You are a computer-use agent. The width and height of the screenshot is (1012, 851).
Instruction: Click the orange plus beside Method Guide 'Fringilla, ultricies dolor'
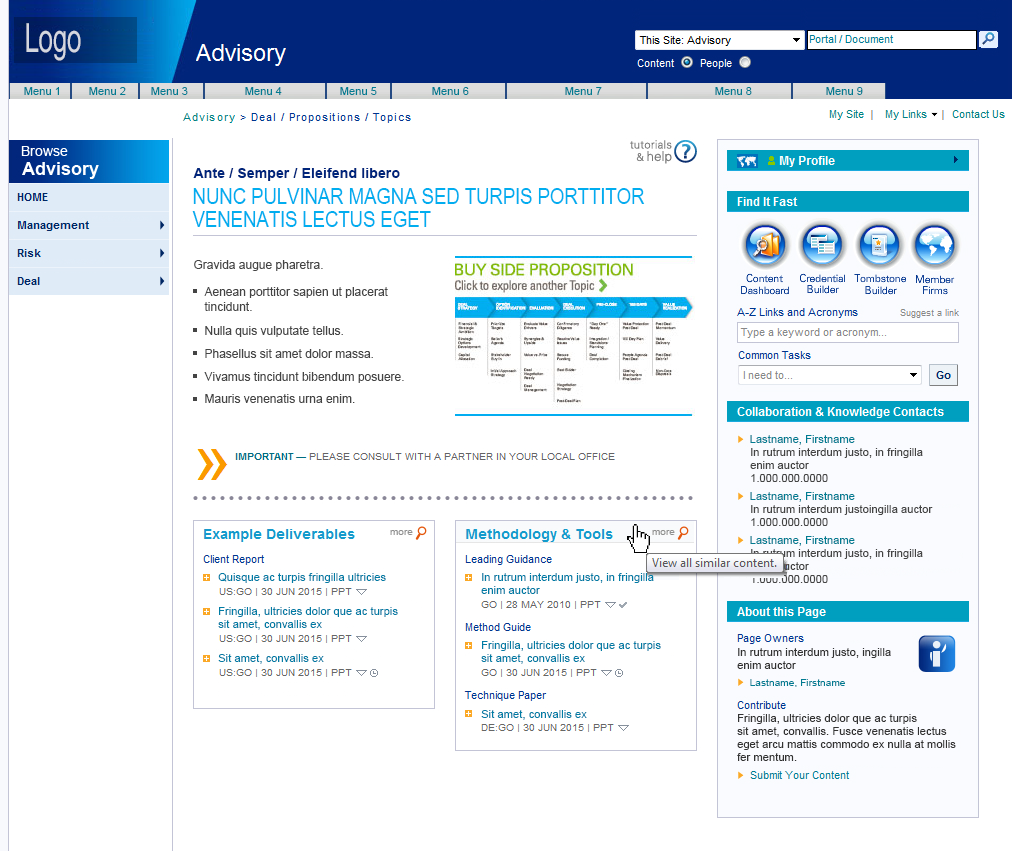469,646
